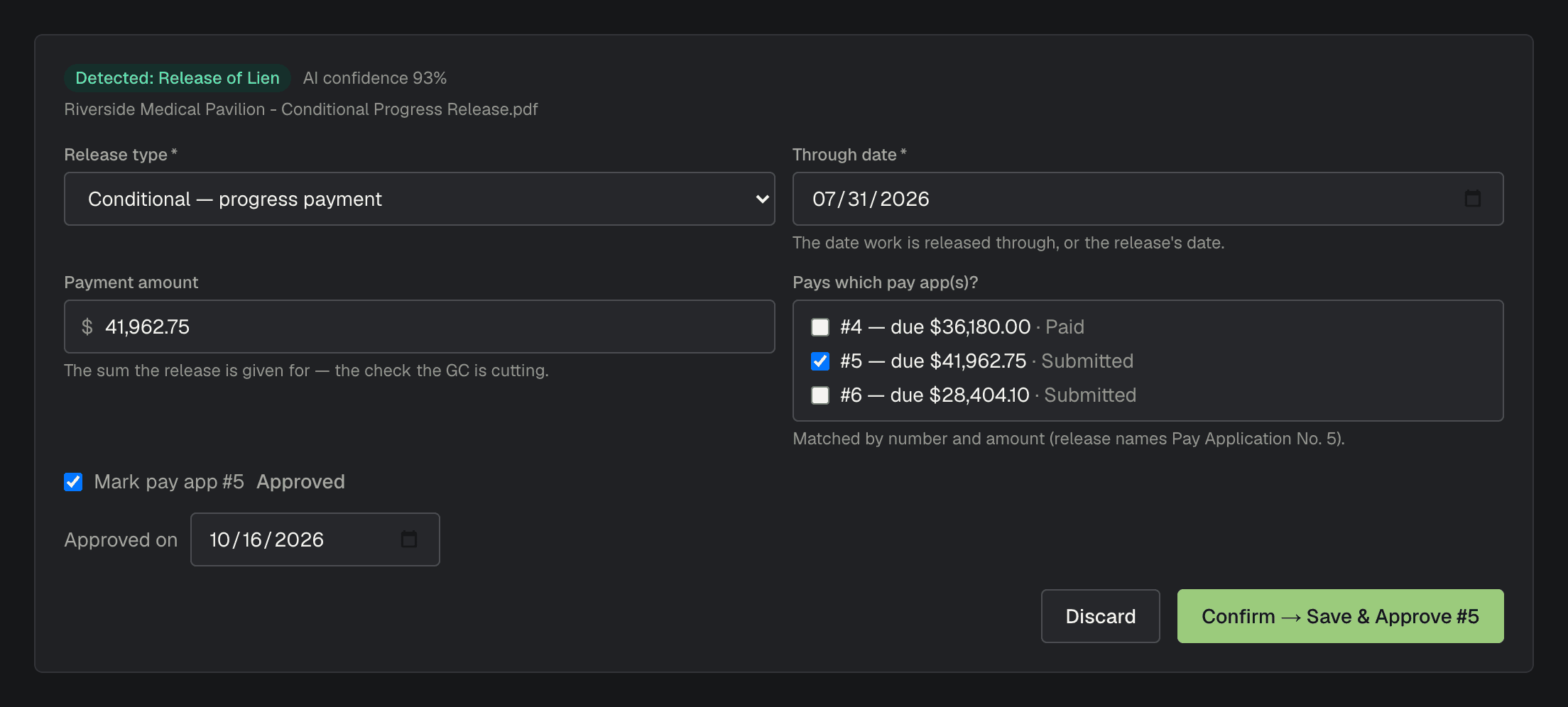Click the Through date field 07/31/2026
The image size is (1568, 707).
pyautogui.click(x=1148, y=199)
